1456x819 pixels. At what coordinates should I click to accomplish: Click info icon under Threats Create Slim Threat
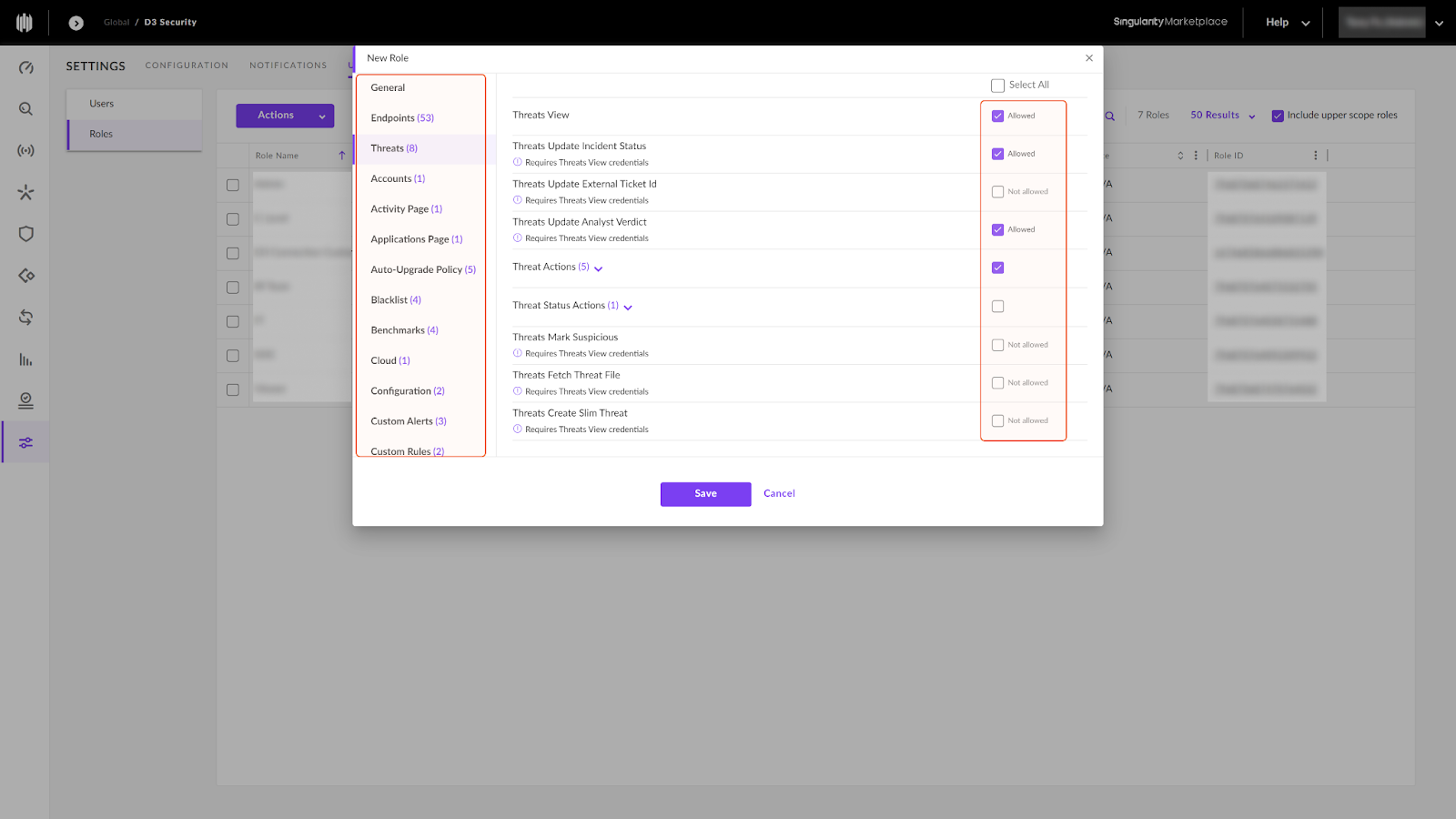(x=517, y=430)
